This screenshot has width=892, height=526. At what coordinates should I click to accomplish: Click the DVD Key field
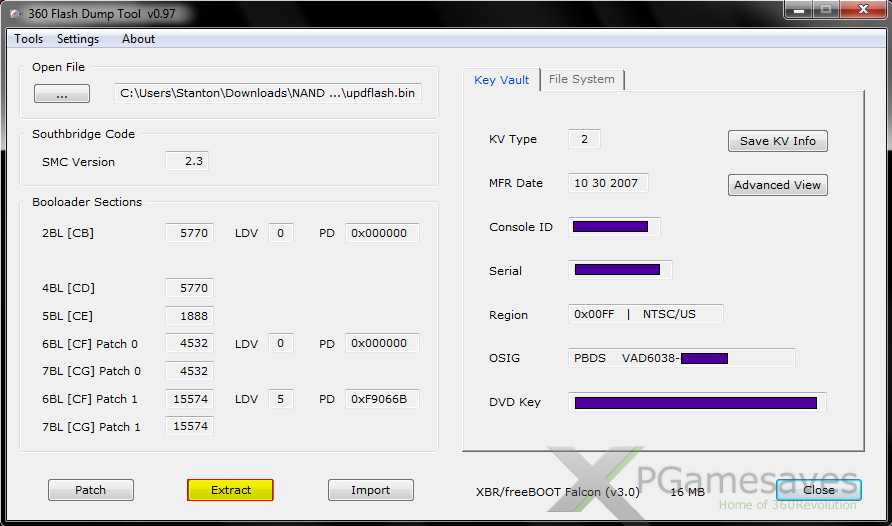(696, 402)
